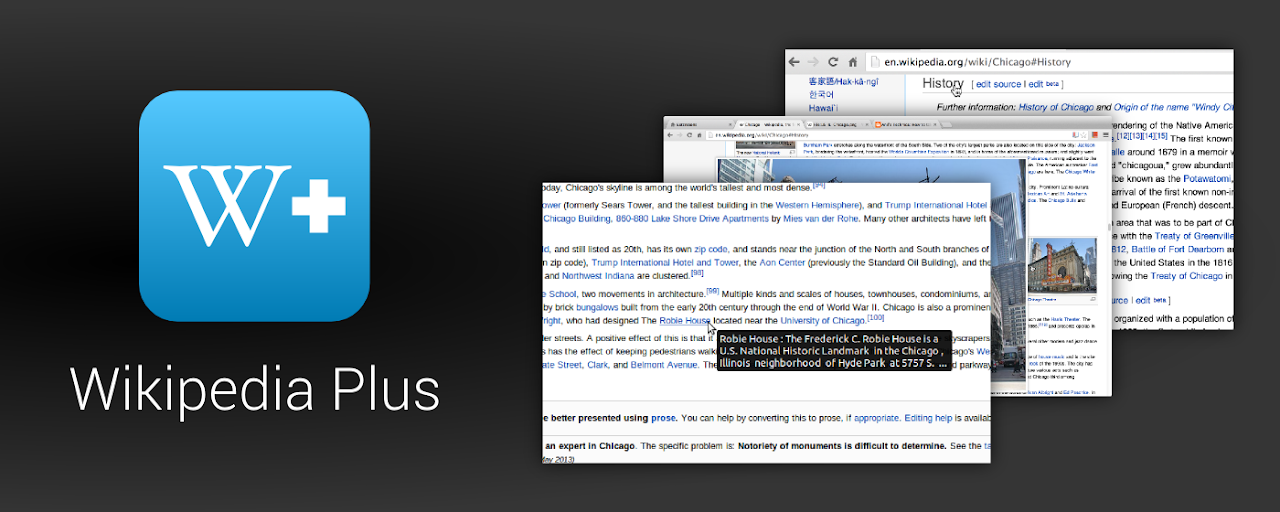
Task: Open the Robie House link
Action: click(685, 321)
